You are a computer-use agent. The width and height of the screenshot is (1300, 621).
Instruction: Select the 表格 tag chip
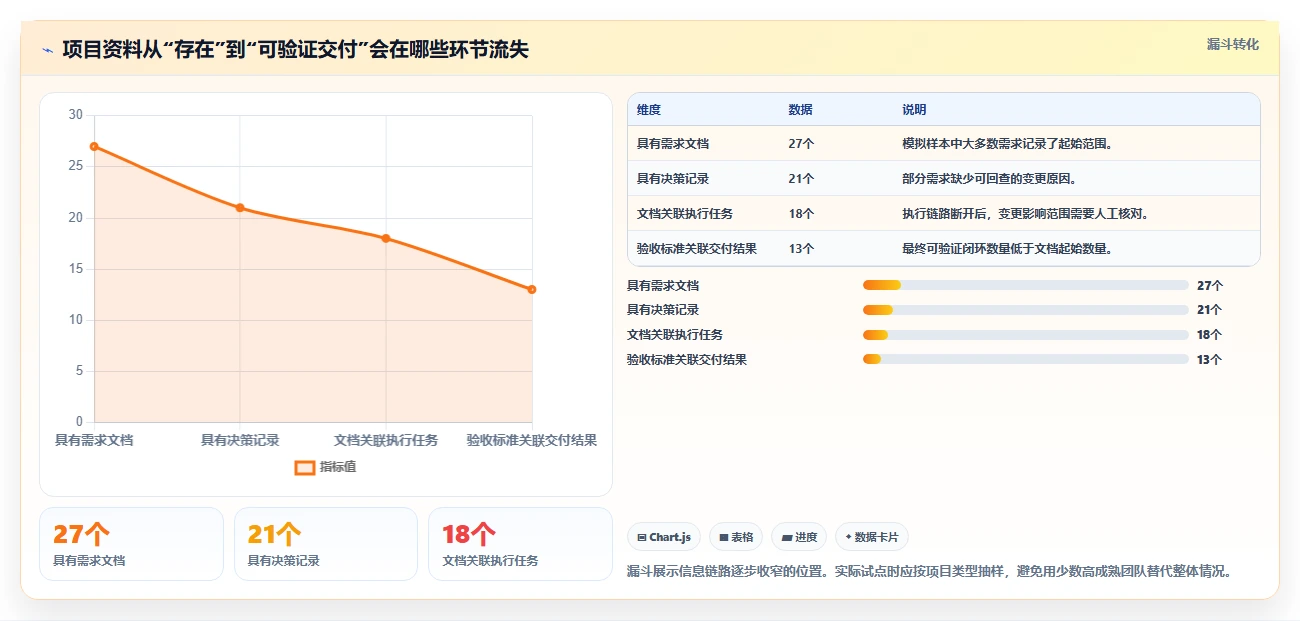click(736, 537)
